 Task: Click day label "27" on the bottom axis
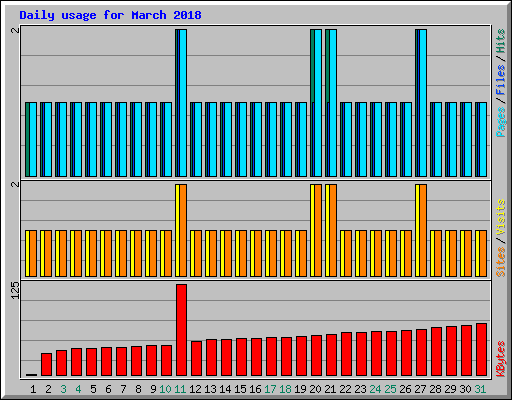coord(420,389)
